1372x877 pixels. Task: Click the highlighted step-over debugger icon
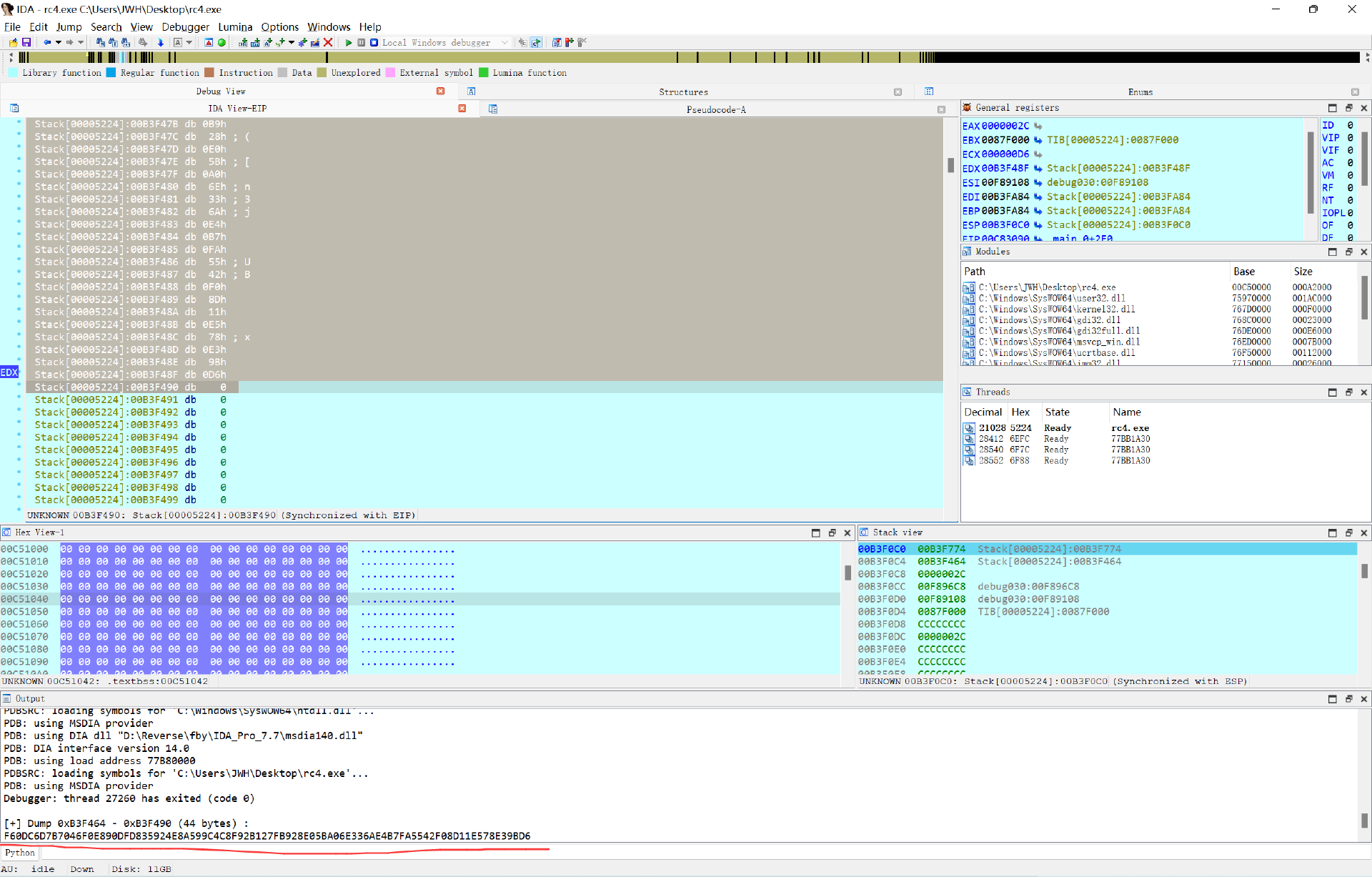click(536, 43)
